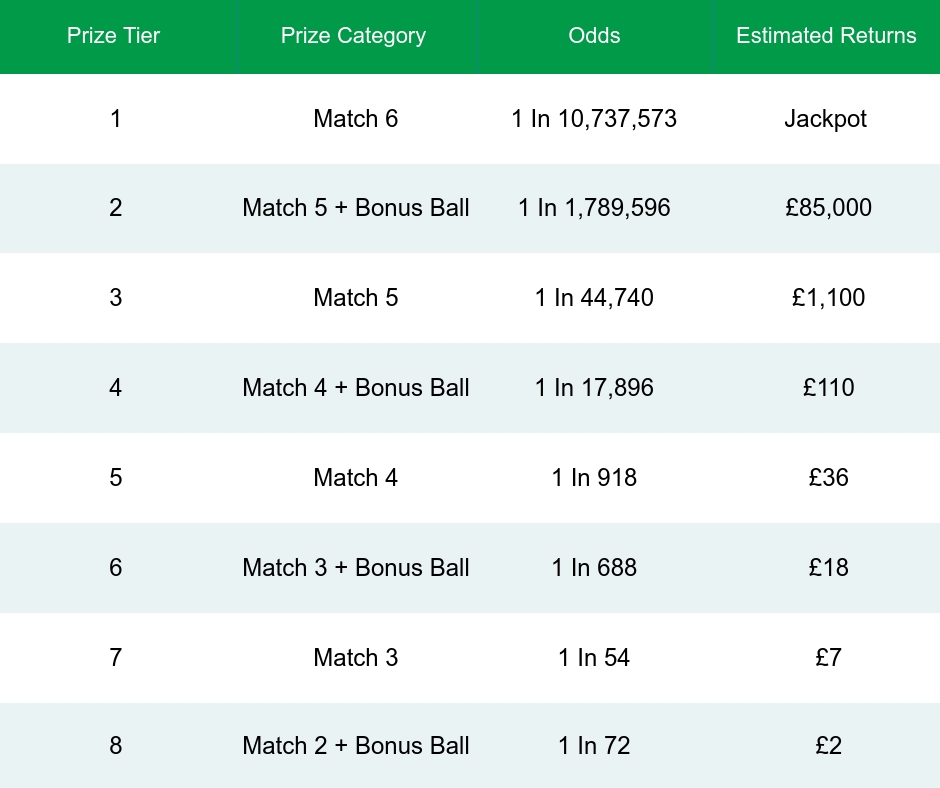Select the £36 estimated returns cell
This screenshot has height=788, width=940.
tap(828, 478)
